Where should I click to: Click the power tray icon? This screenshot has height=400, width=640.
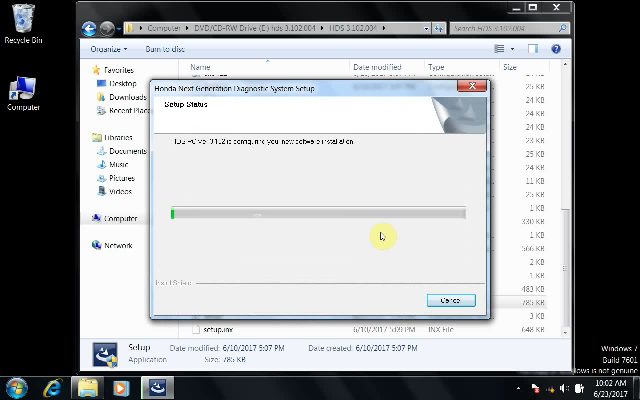pos(580,388)
